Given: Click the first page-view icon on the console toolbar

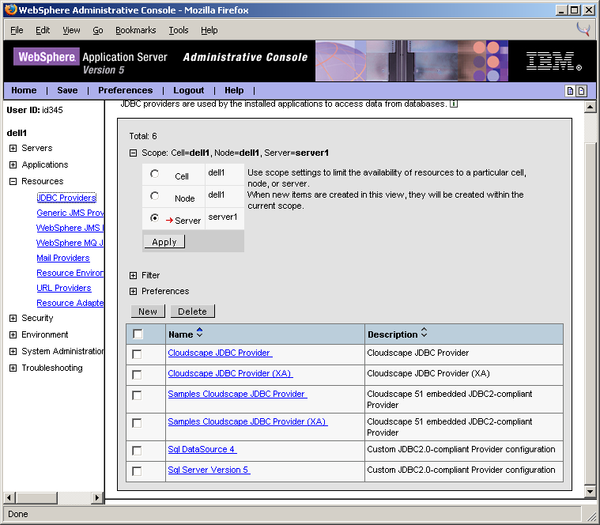Looking at the screenshot, I should point(570,91).
